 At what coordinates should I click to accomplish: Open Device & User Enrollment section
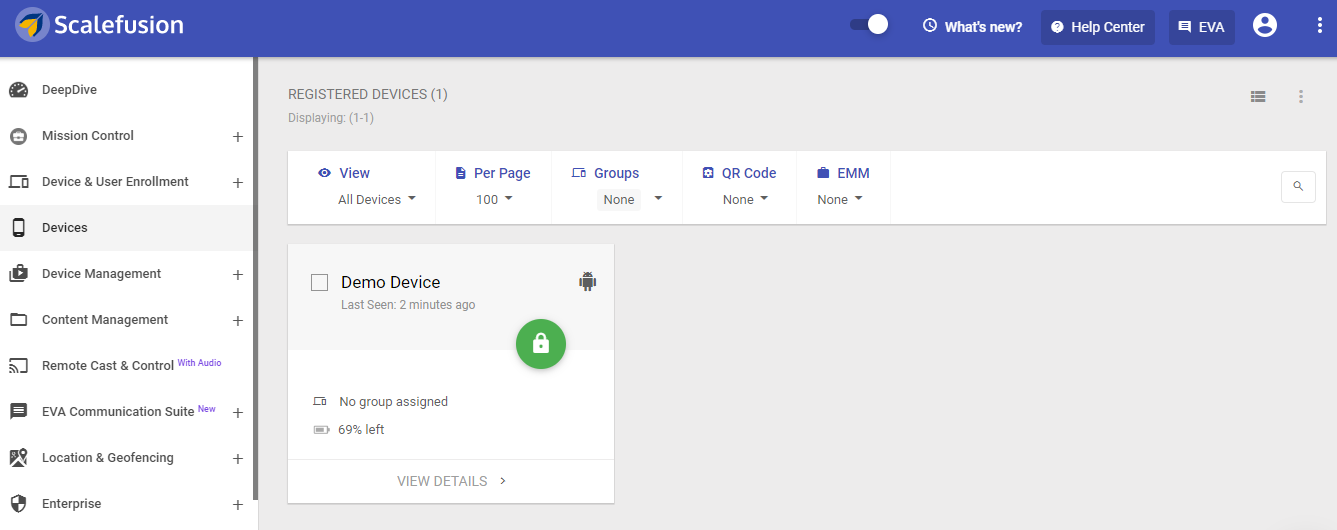pos(115,182)
